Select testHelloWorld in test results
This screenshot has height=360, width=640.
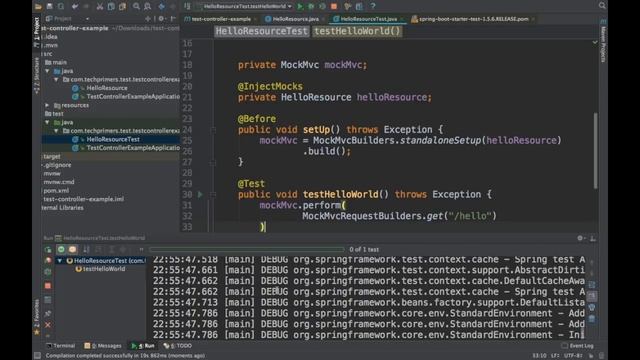104,269
